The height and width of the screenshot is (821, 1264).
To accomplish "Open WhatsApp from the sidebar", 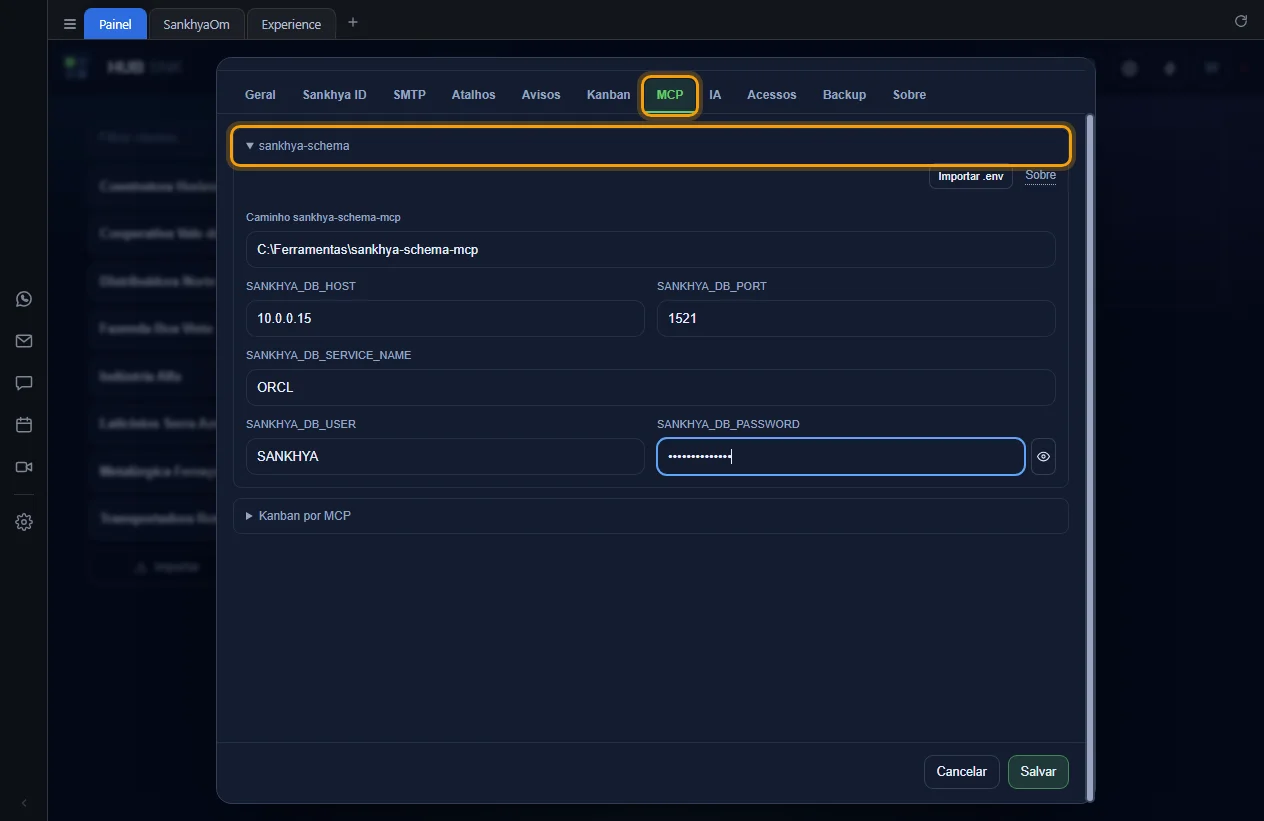I will (x=24, y=299).
